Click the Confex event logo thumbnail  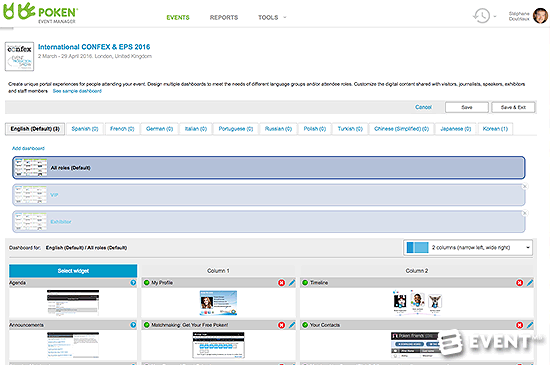(x=19, y=56)
